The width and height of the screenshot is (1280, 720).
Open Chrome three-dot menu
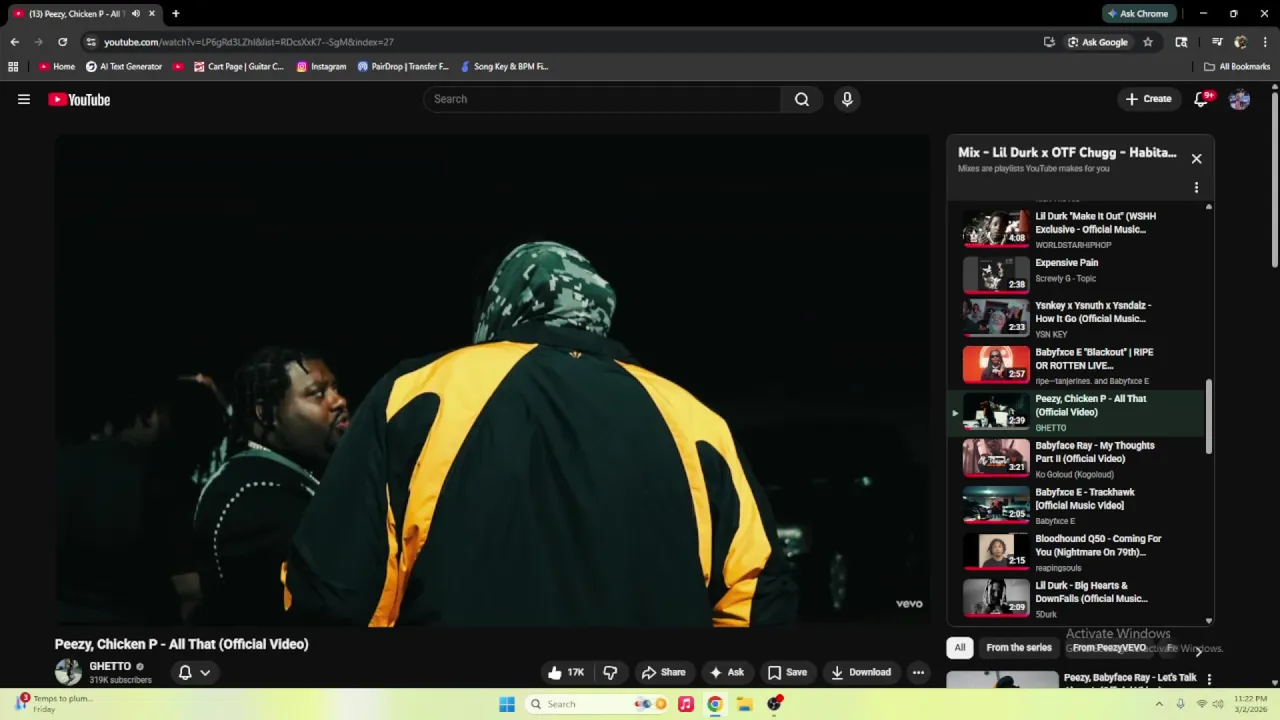coord(1265,42)
